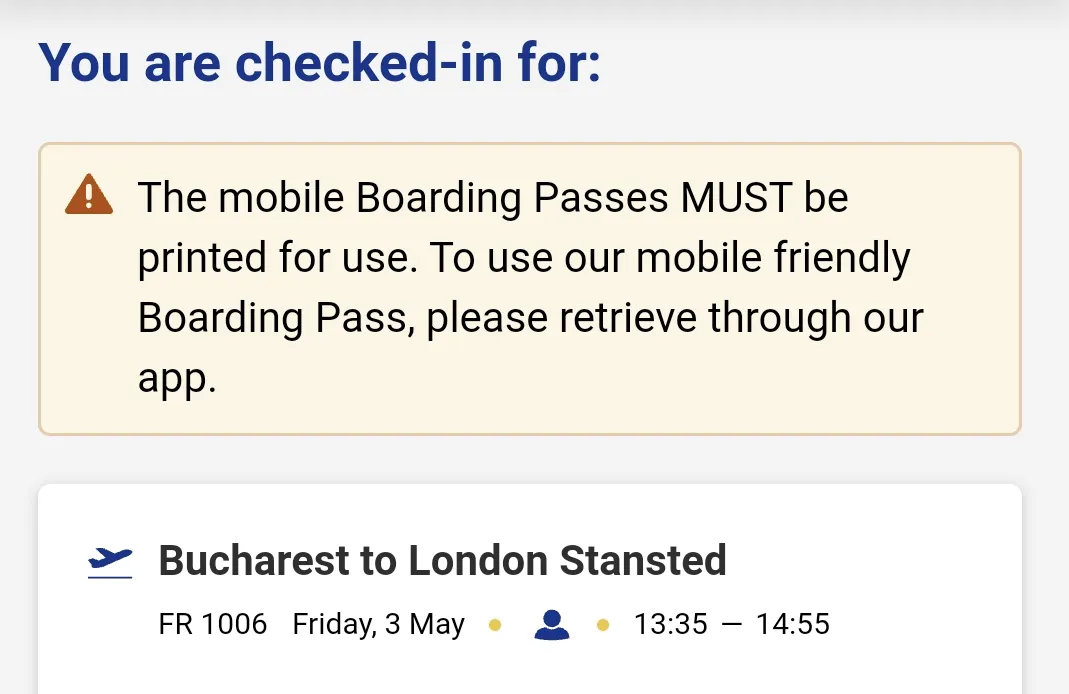The height and width of the screenshot is (694, 1069).
Task: Tap the Friday, 3 May flight date
Action: pos(378,625)
